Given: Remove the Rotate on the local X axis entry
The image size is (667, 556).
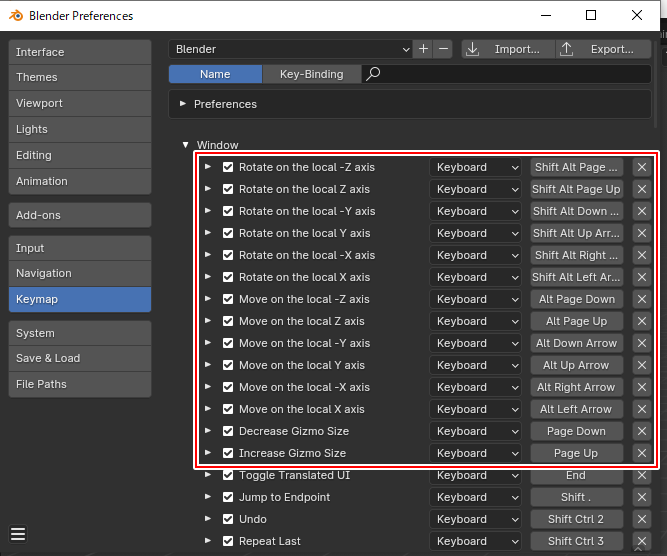Looking at the screenshot, I should coord(642,277).
